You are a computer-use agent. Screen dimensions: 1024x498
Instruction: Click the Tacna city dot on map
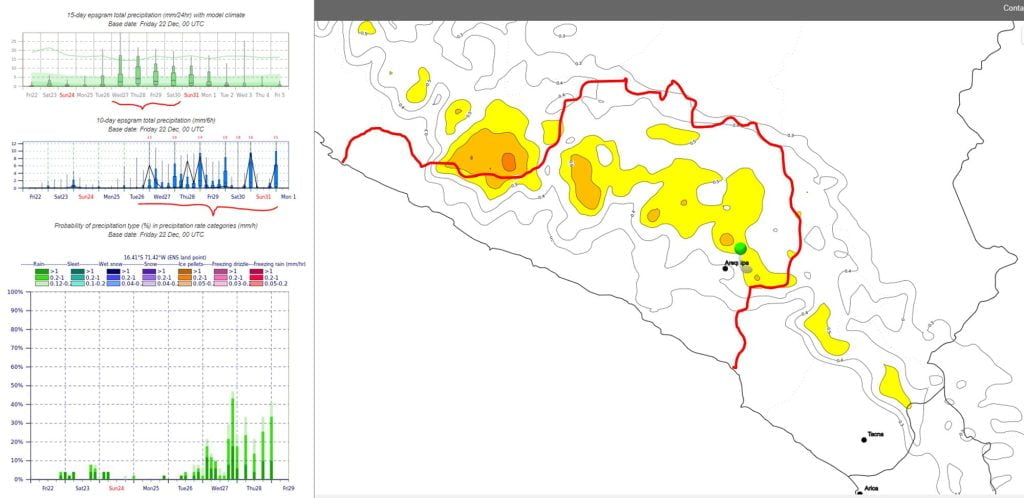tap(863, 440)
